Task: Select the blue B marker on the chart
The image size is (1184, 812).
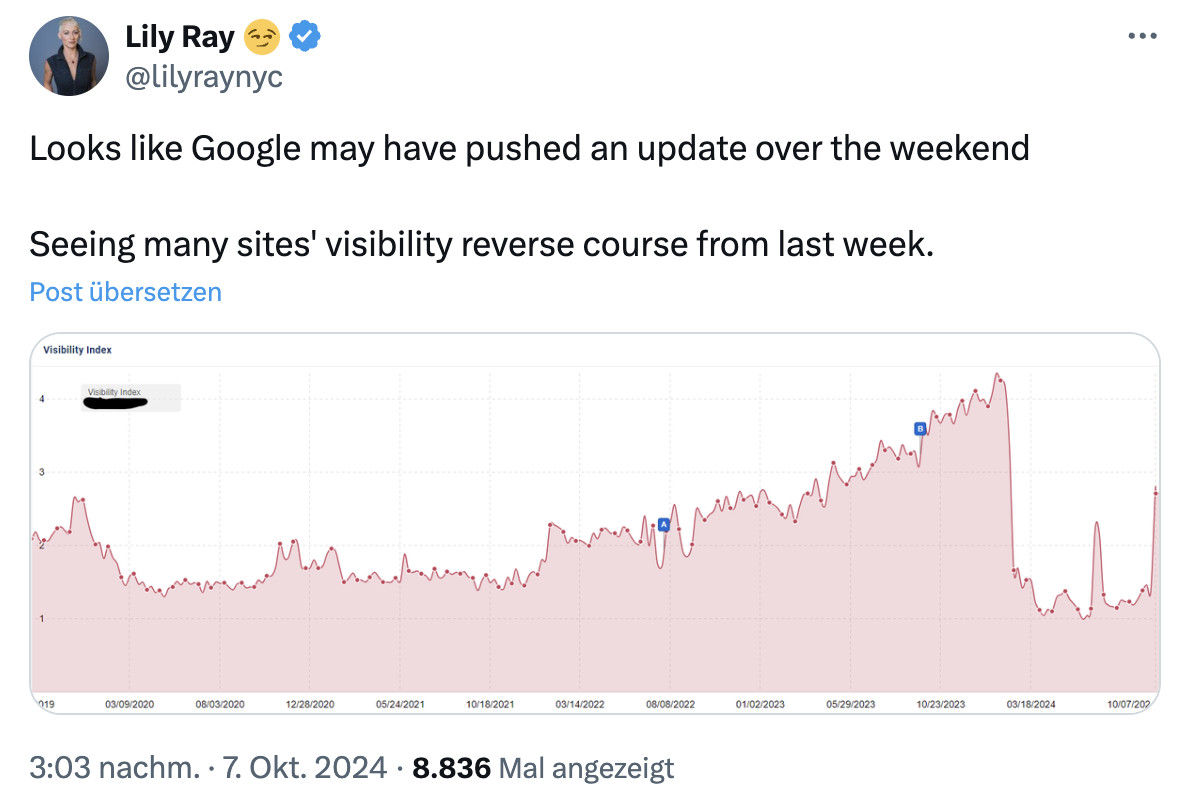Action: [919, 428]
